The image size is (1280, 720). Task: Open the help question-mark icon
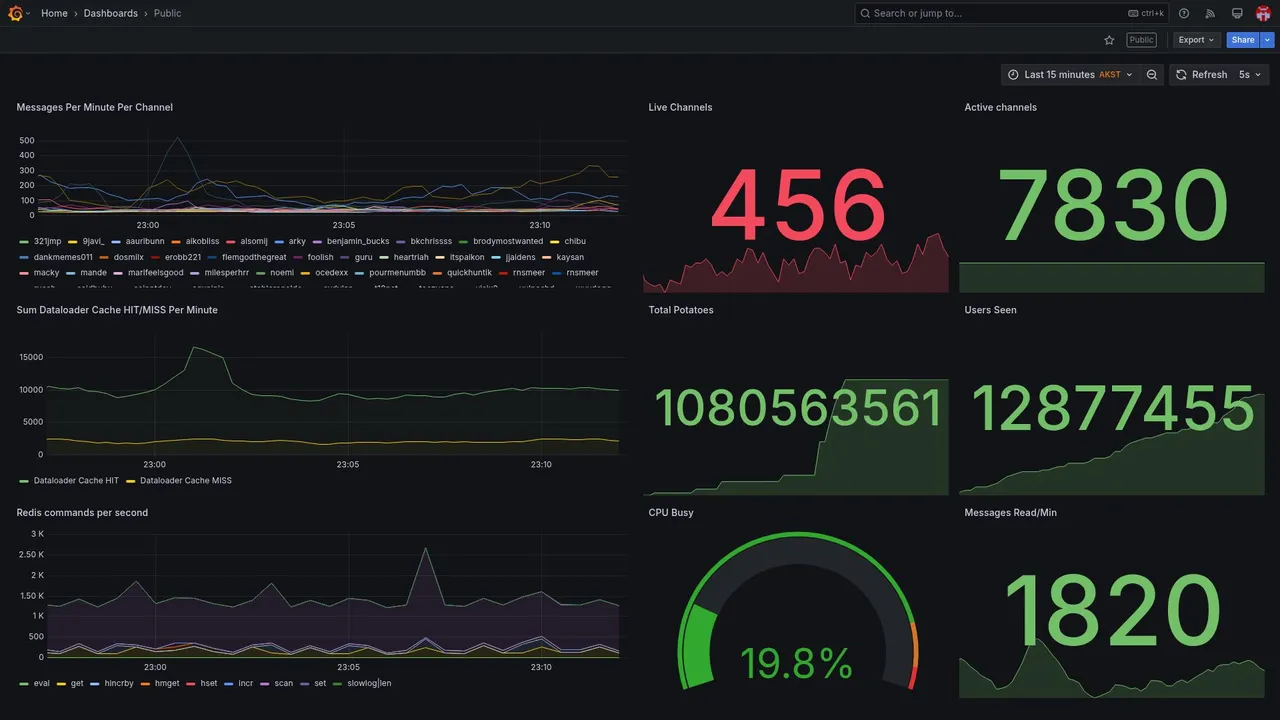point(1184,13)
